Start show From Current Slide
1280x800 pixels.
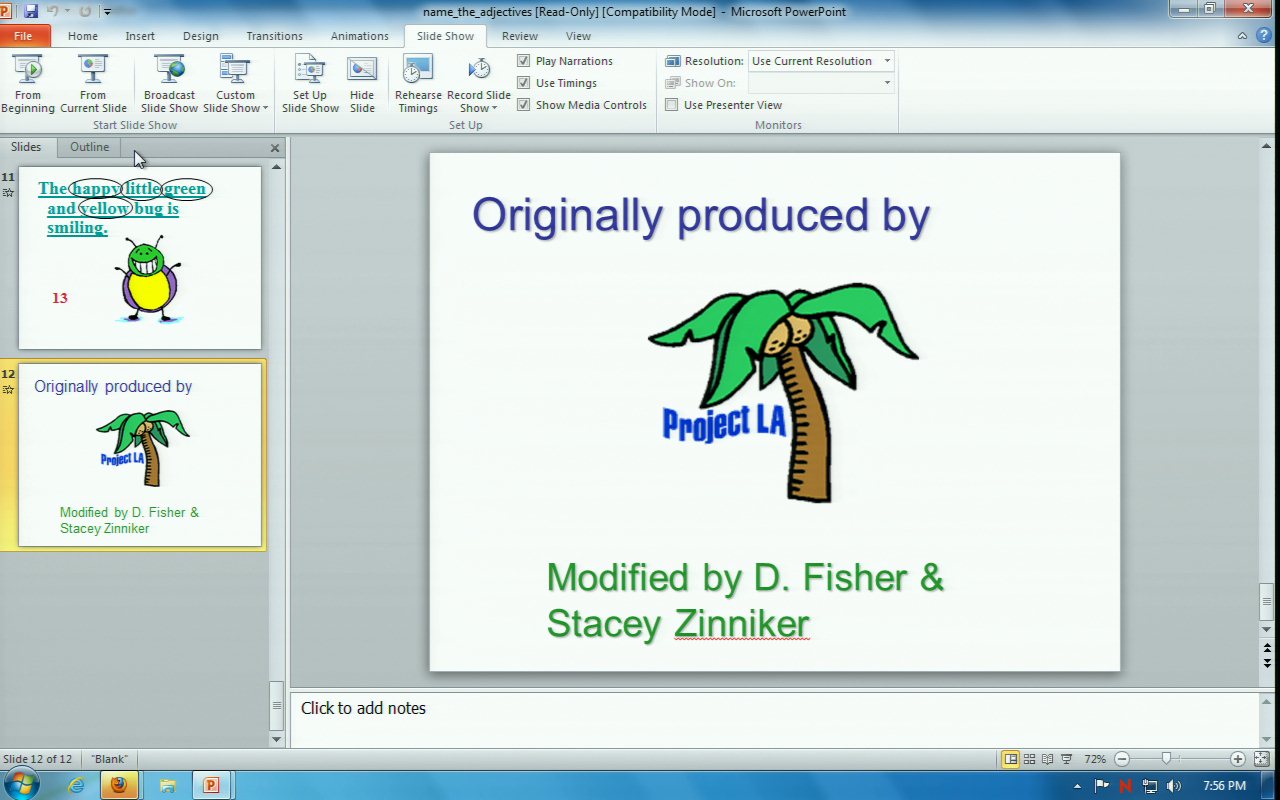pos(93,83)
